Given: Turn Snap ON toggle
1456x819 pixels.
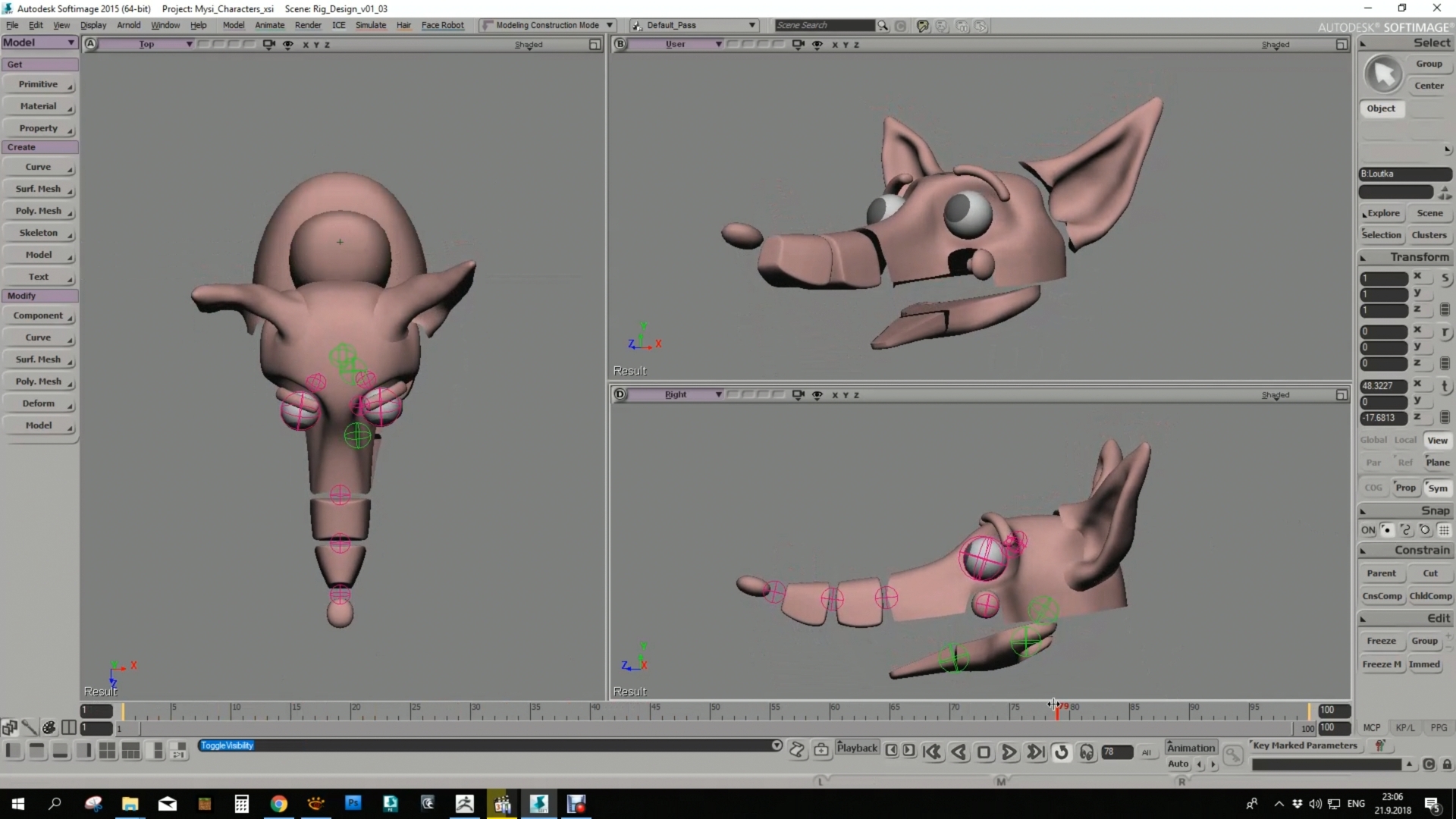Looking at the screenshot, I should (x=1368, y=531).
